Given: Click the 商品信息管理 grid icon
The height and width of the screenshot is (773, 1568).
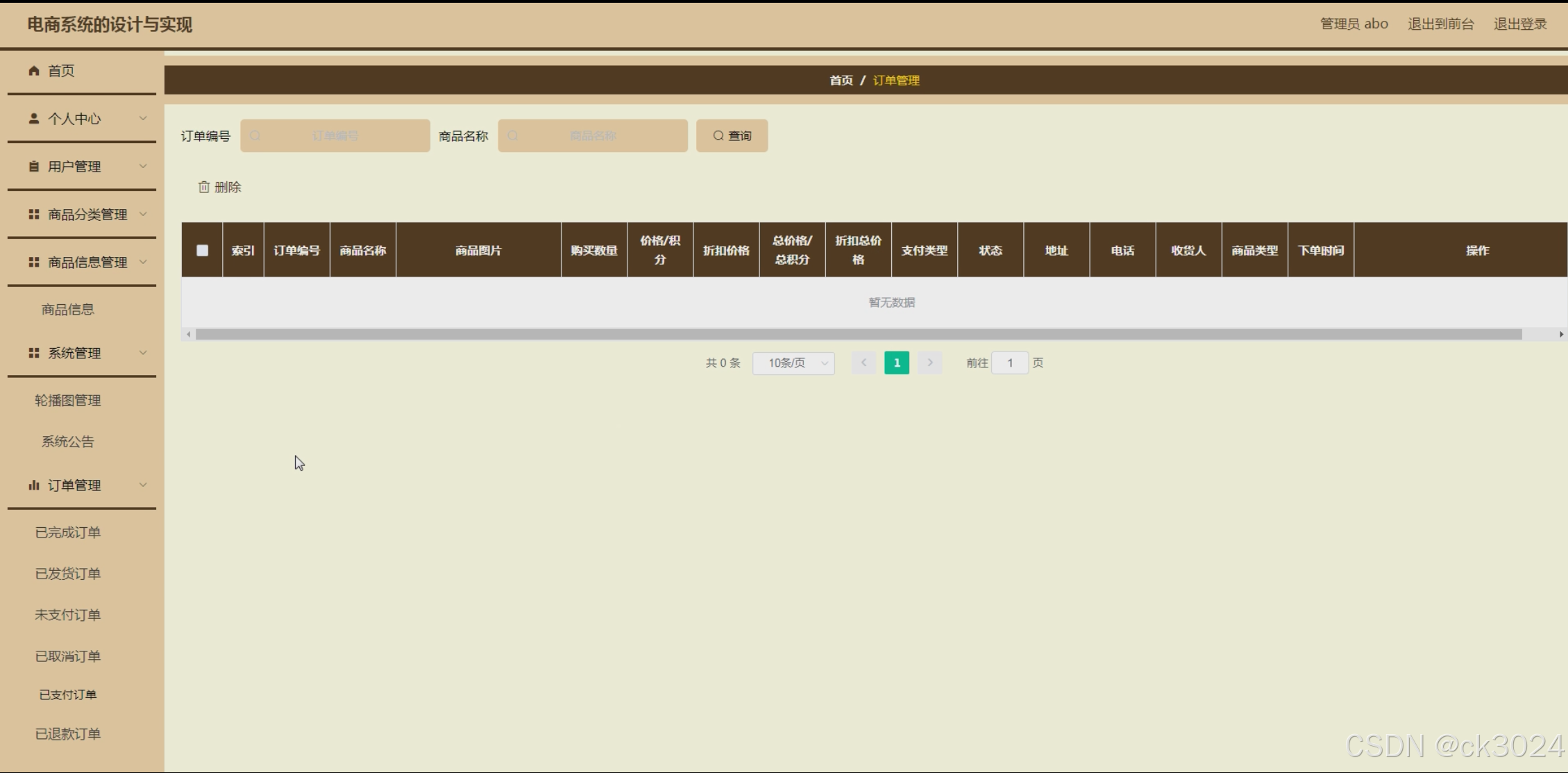Looking at the screenshot, I should pyautogui.click(x=33, y=262).
